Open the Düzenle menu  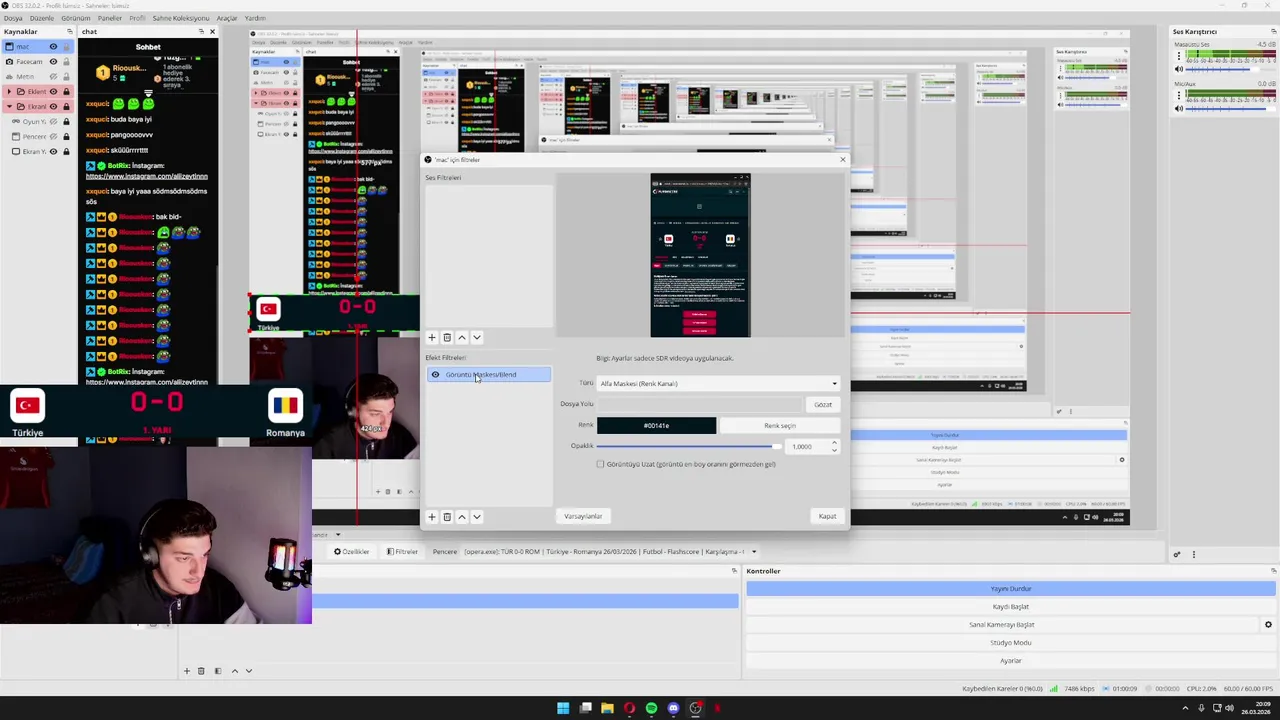(42, 18)
